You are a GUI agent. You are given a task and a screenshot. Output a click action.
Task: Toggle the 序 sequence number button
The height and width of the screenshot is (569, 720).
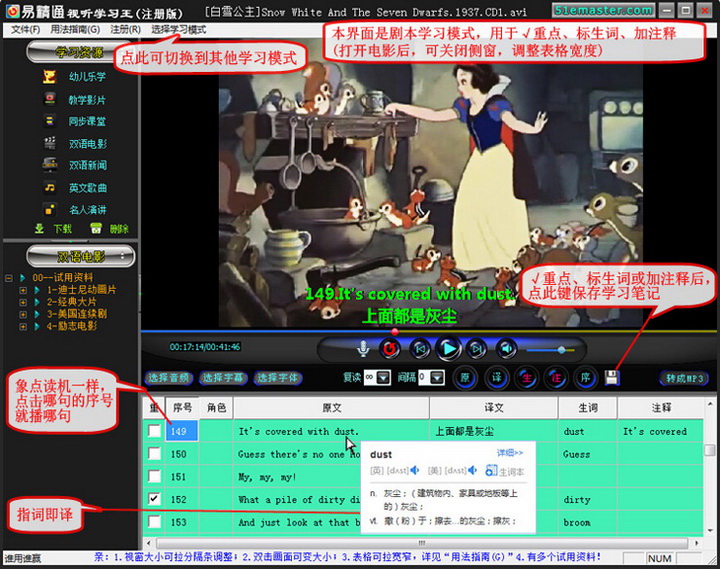pos(585,377)
